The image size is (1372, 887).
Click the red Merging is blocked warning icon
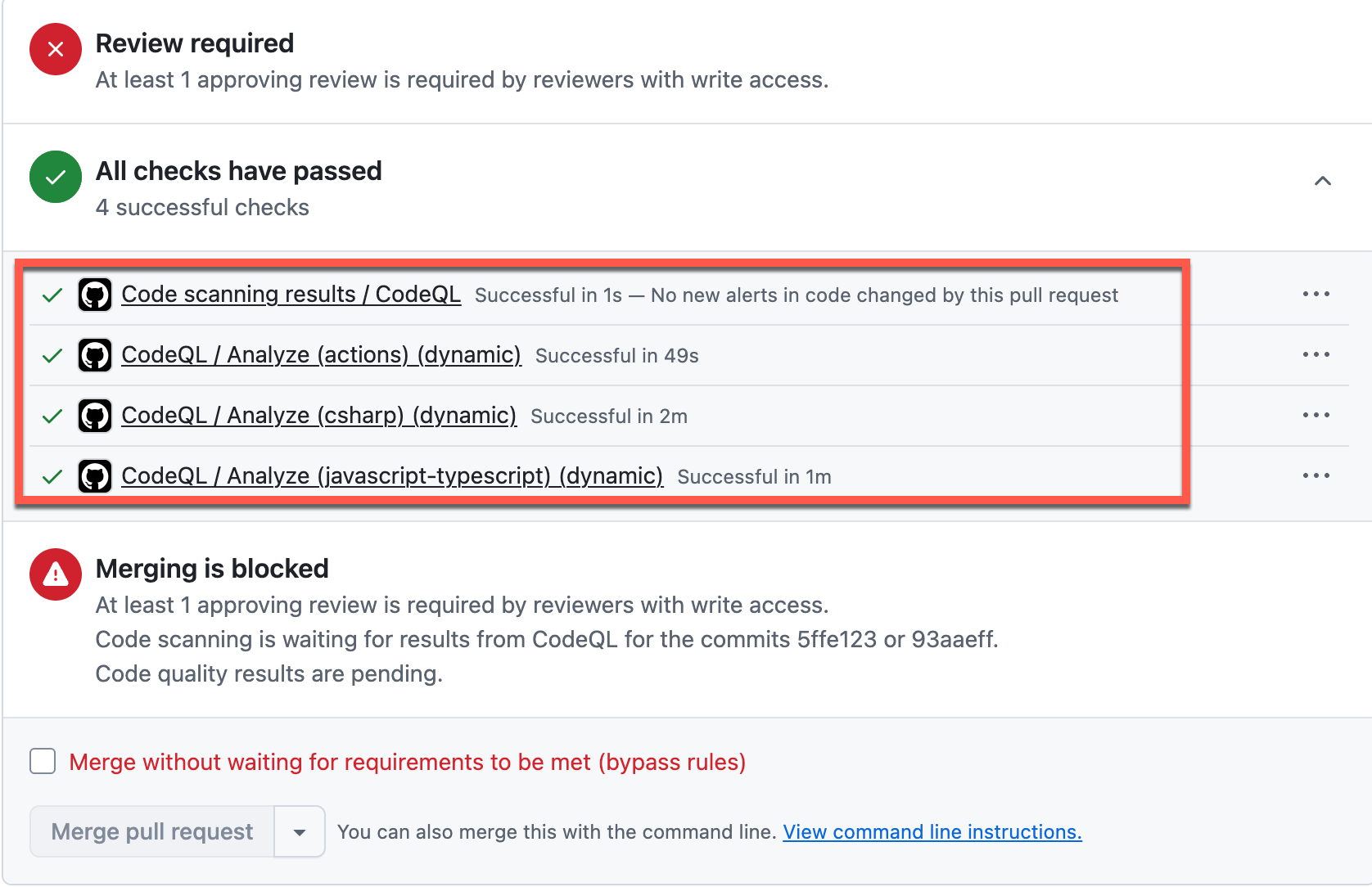coord(56,574)
